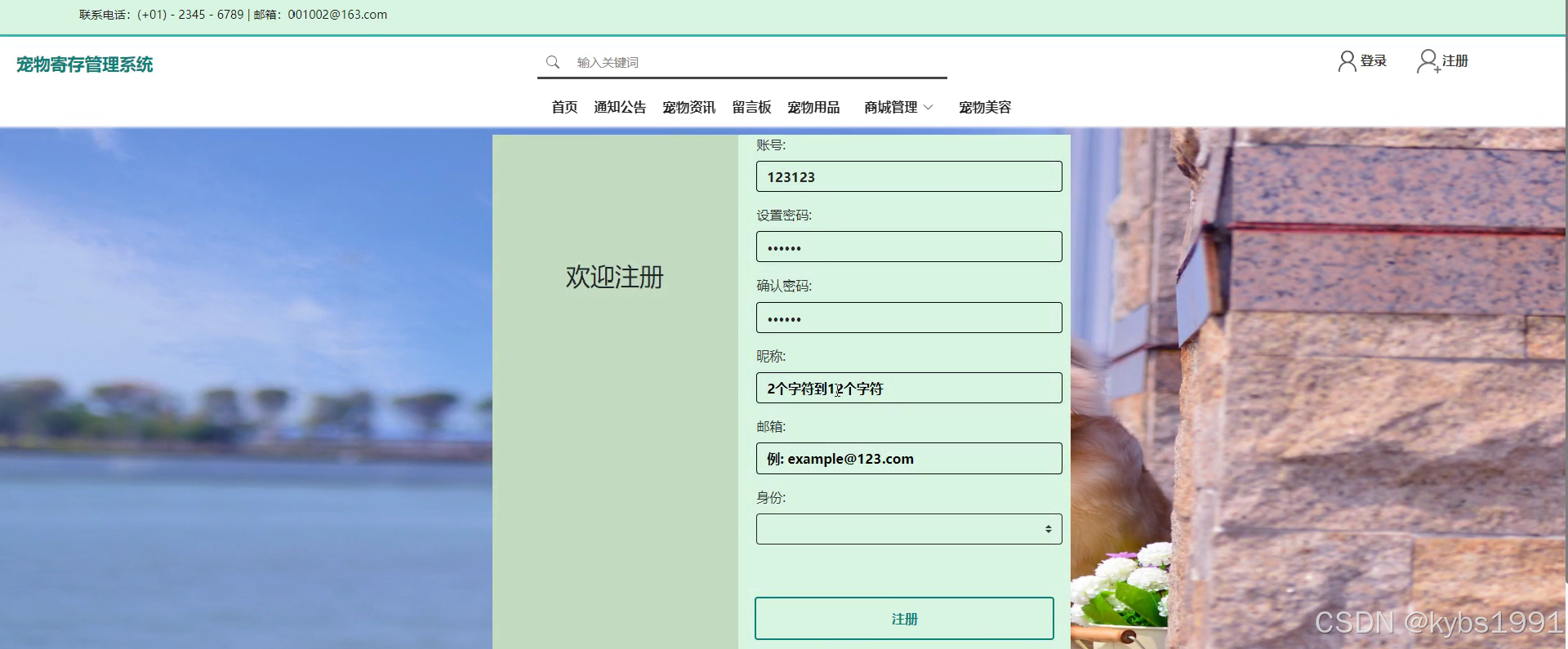Open 通知公告 menu item

(620, 107)
